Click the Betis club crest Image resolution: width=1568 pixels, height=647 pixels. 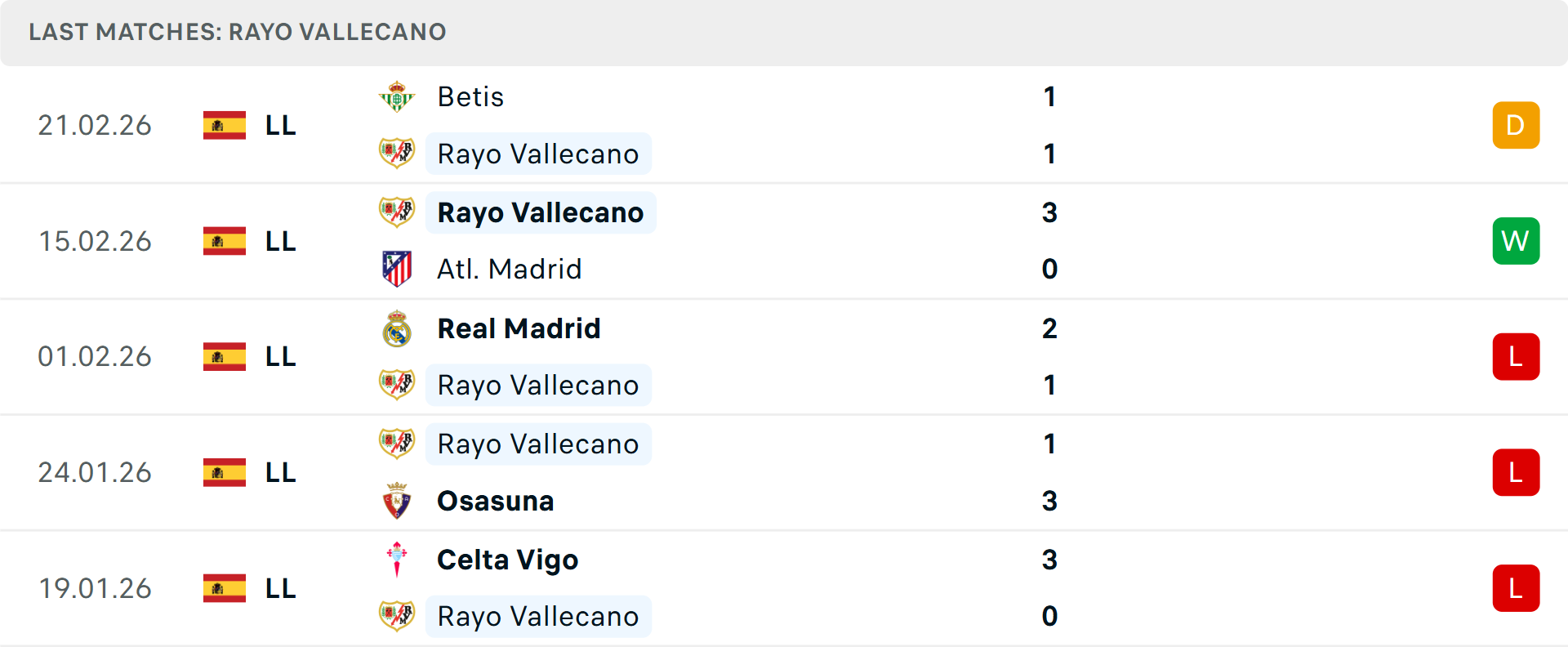(x=397, y=96)
